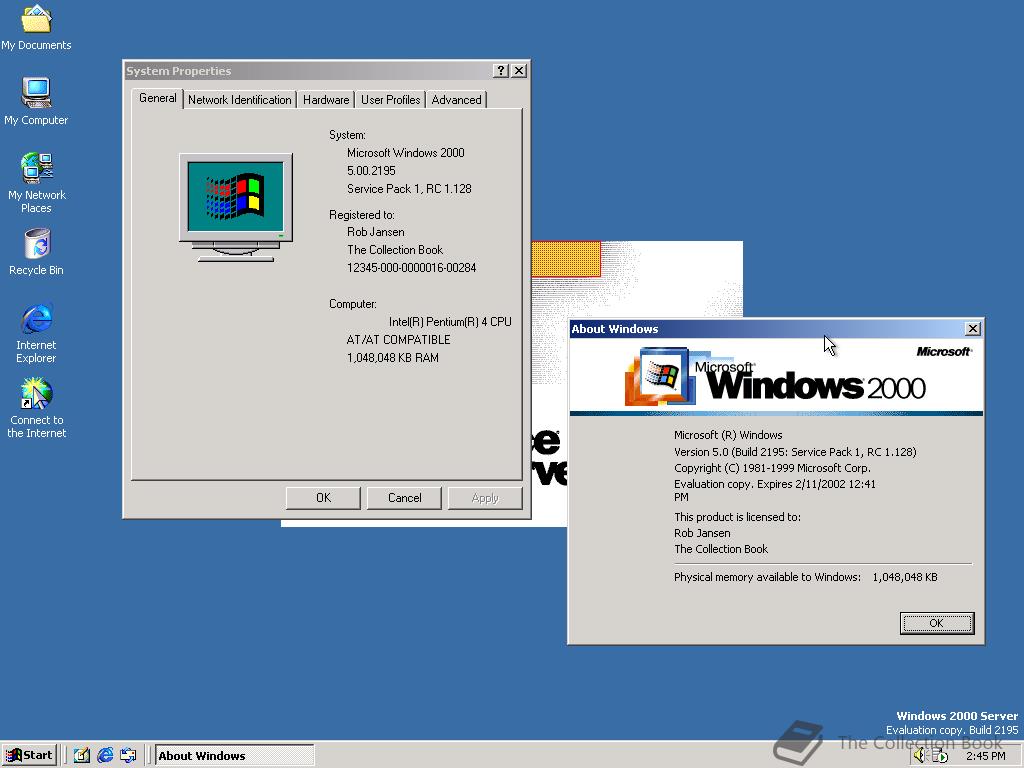Click "1,048,048 KB RAM" text
The height and width of the screenshot is (768, 1024).
(392, 358)
